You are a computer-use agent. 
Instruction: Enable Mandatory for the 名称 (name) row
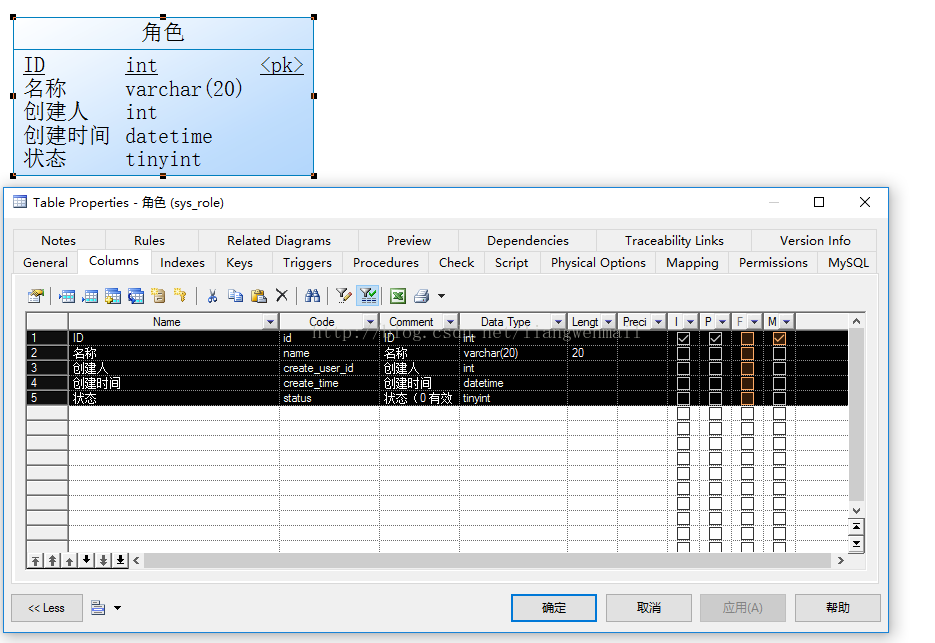[779, 353]
